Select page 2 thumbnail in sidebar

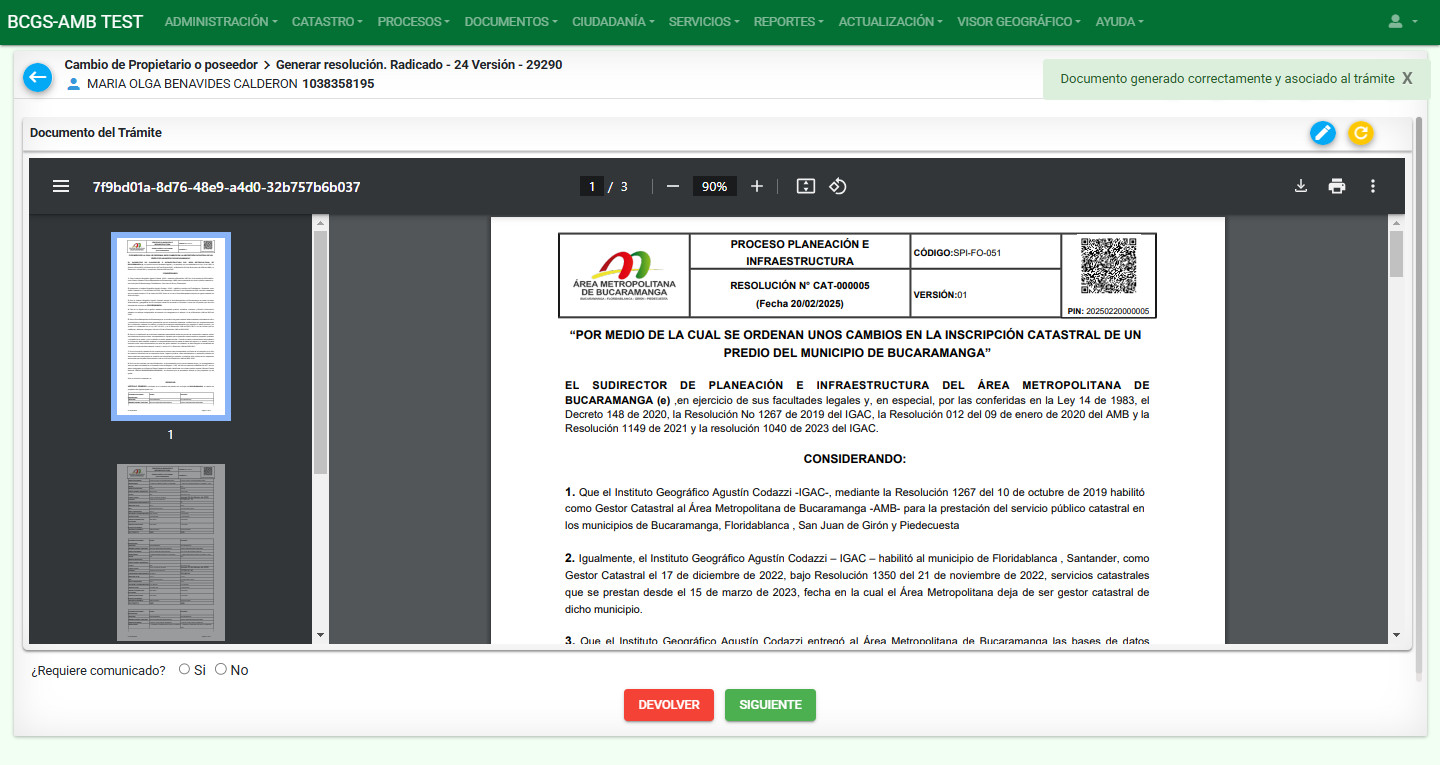tap(171, 552)
